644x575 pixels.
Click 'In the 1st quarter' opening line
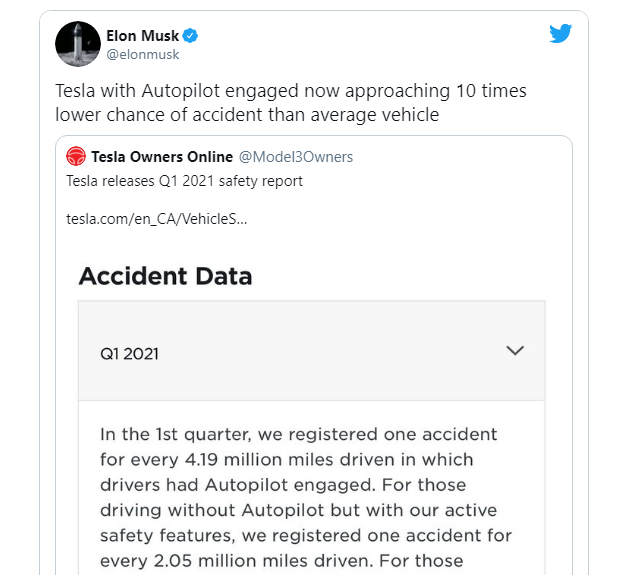(298, 436)
